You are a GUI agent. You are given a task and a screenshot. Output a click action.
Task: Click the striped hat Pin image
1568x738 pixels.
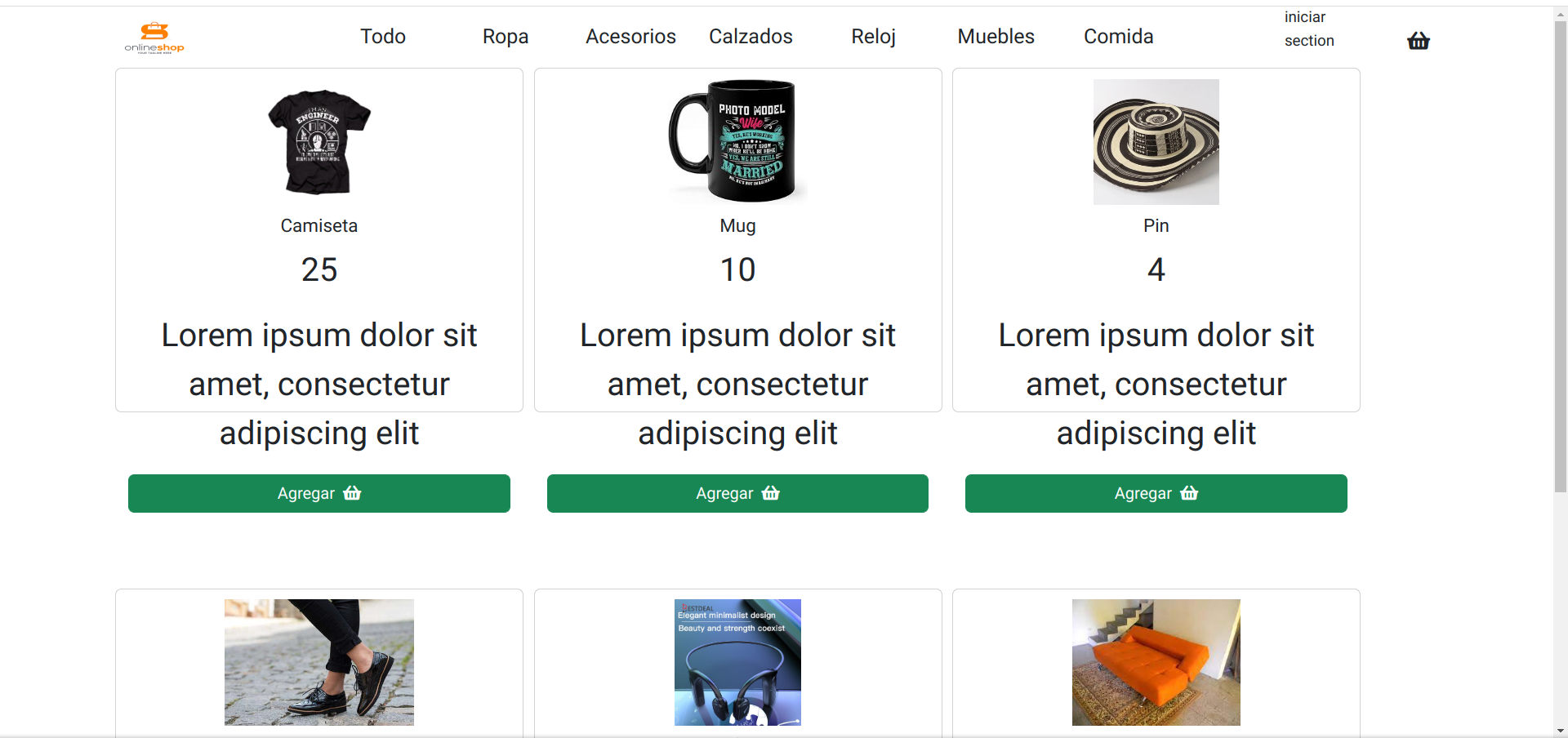click(x=1156, y=142)
